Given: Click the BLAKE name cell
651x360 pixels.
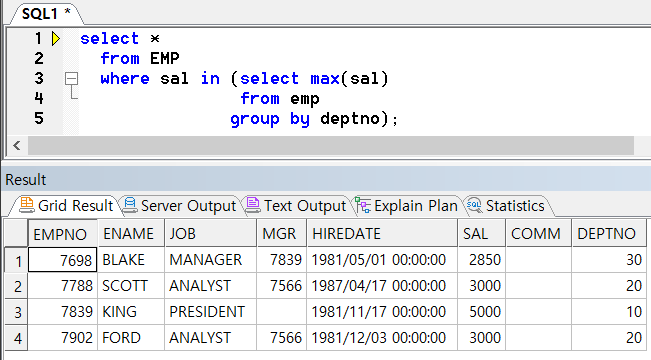Looking at the screenshot, I should (x=131, y=260).
